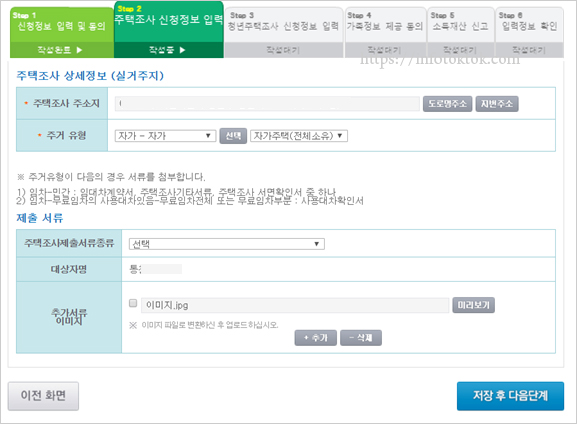Screen dimensions: 577x424
Task: Click the 지번주소 search button
Action: [497, 104]
